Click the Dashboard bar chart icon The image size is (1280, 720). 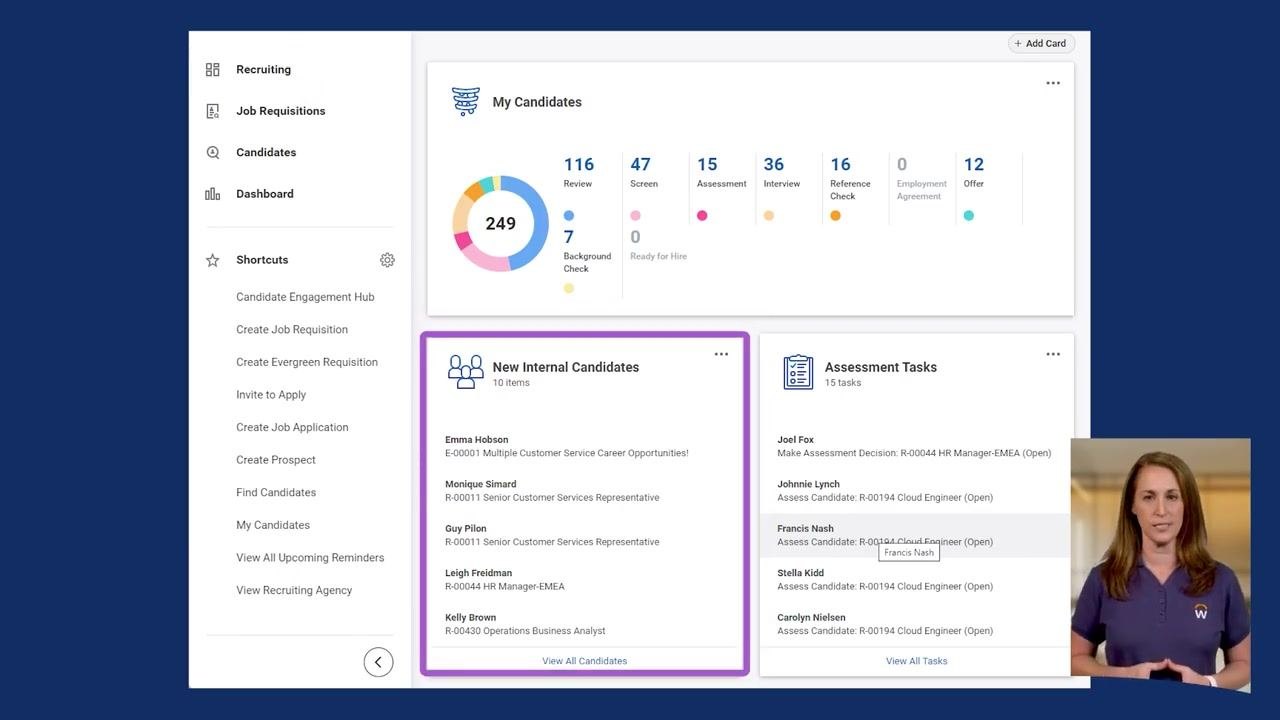pos(212,194)
